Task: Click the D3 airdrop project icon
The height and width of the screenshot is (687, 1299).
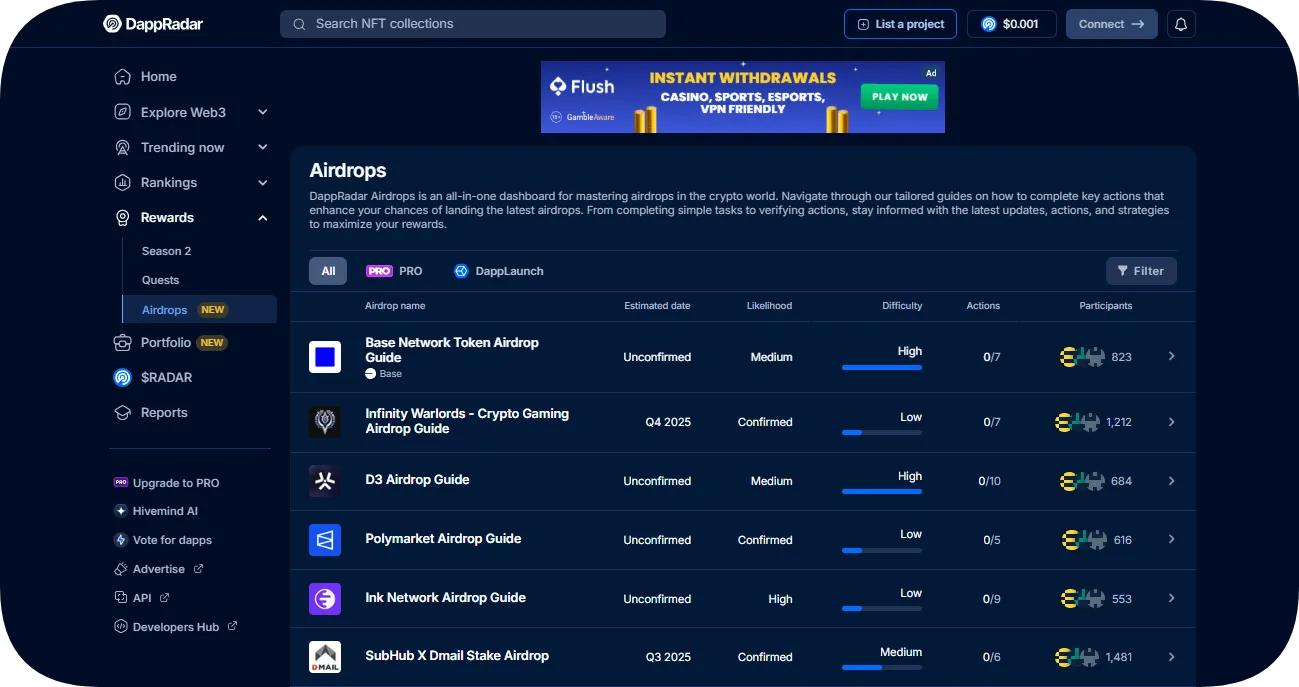Action: [325, 481]
